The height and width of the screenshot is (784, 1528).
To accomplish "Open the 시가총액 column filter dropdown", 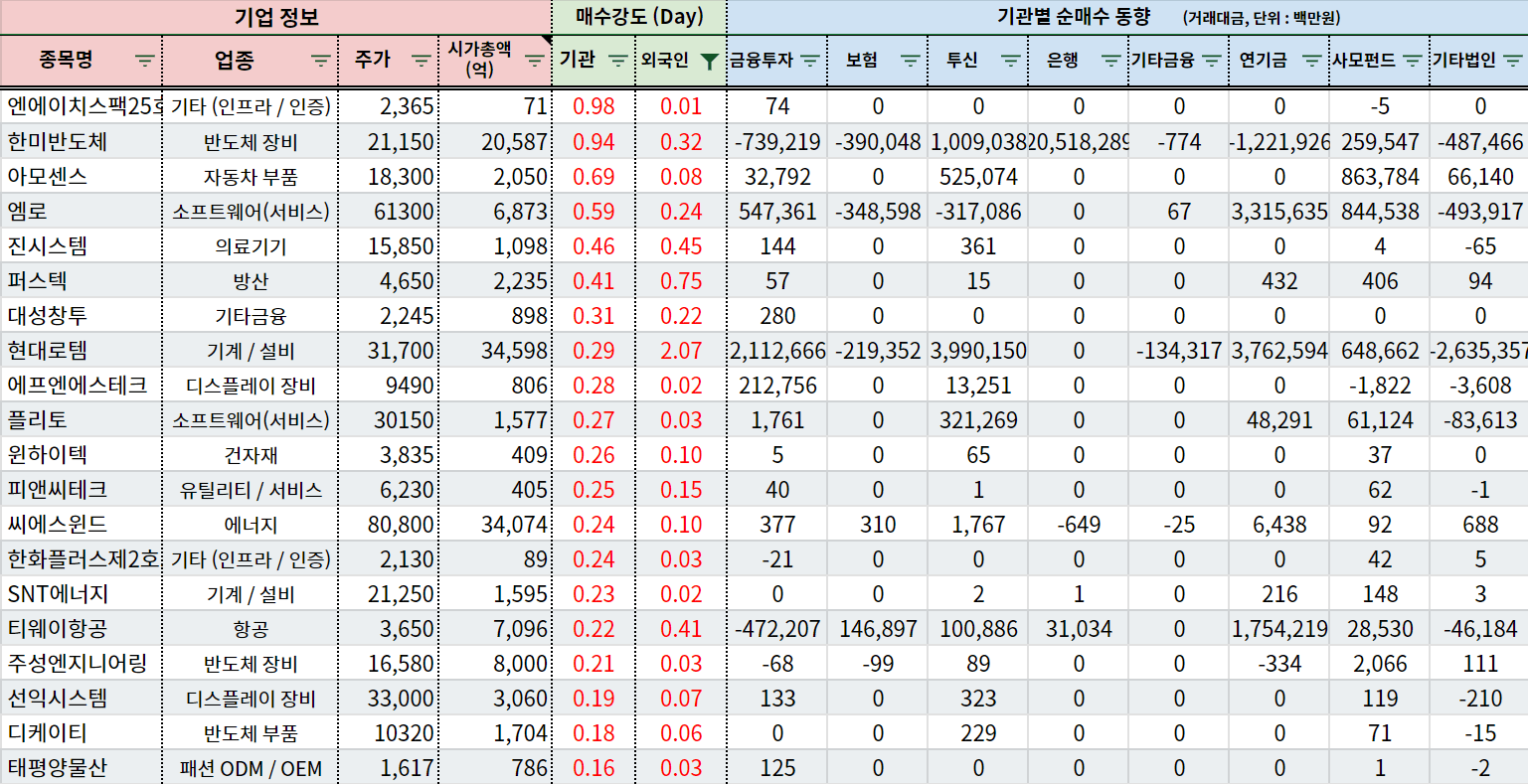I will (x=535, y=61).
